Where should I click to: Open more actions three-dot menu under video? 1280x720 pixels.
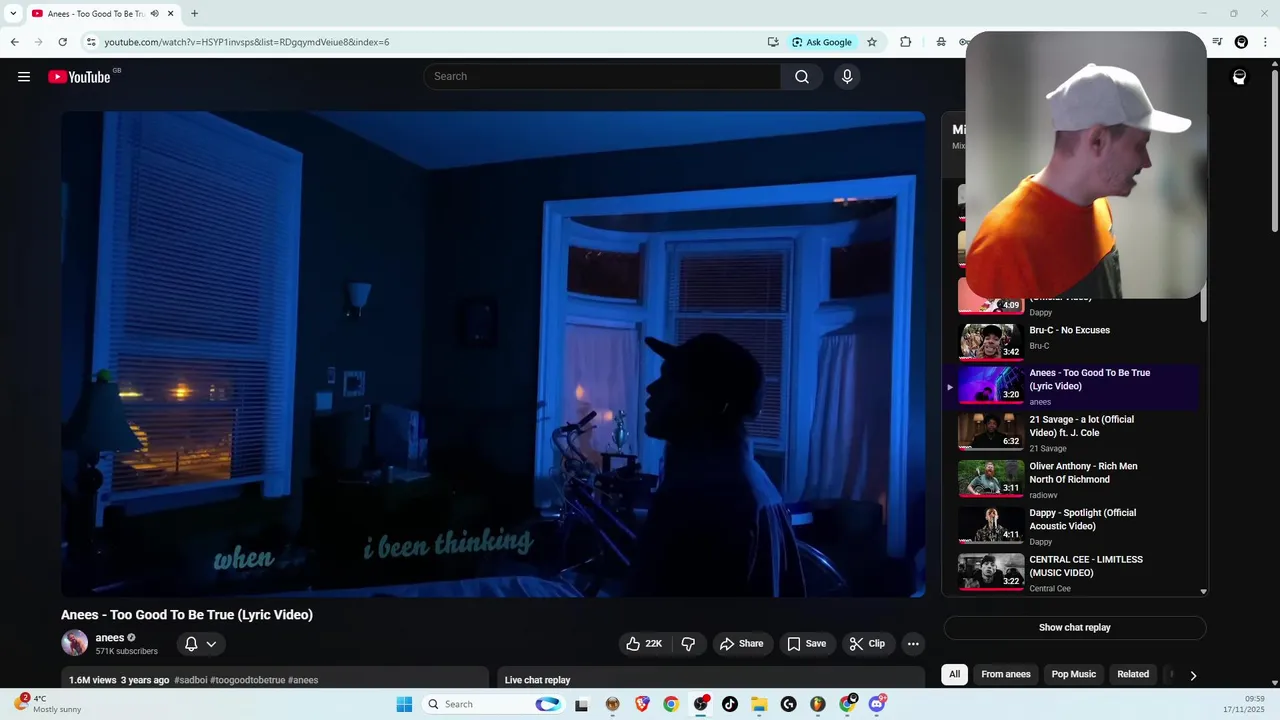point(913,644)
